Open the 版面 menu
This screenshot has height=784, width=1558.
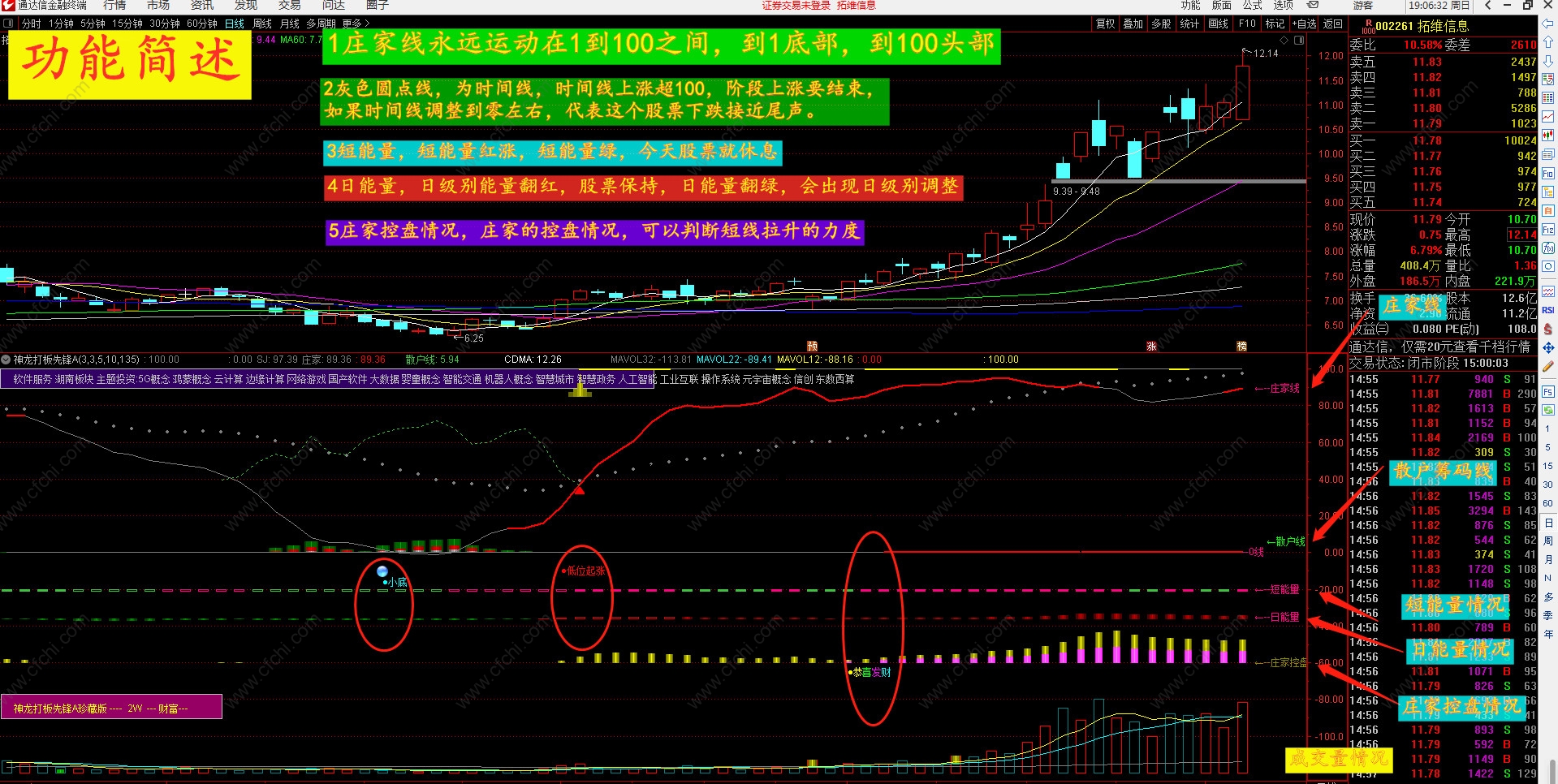click(1222, 5)
